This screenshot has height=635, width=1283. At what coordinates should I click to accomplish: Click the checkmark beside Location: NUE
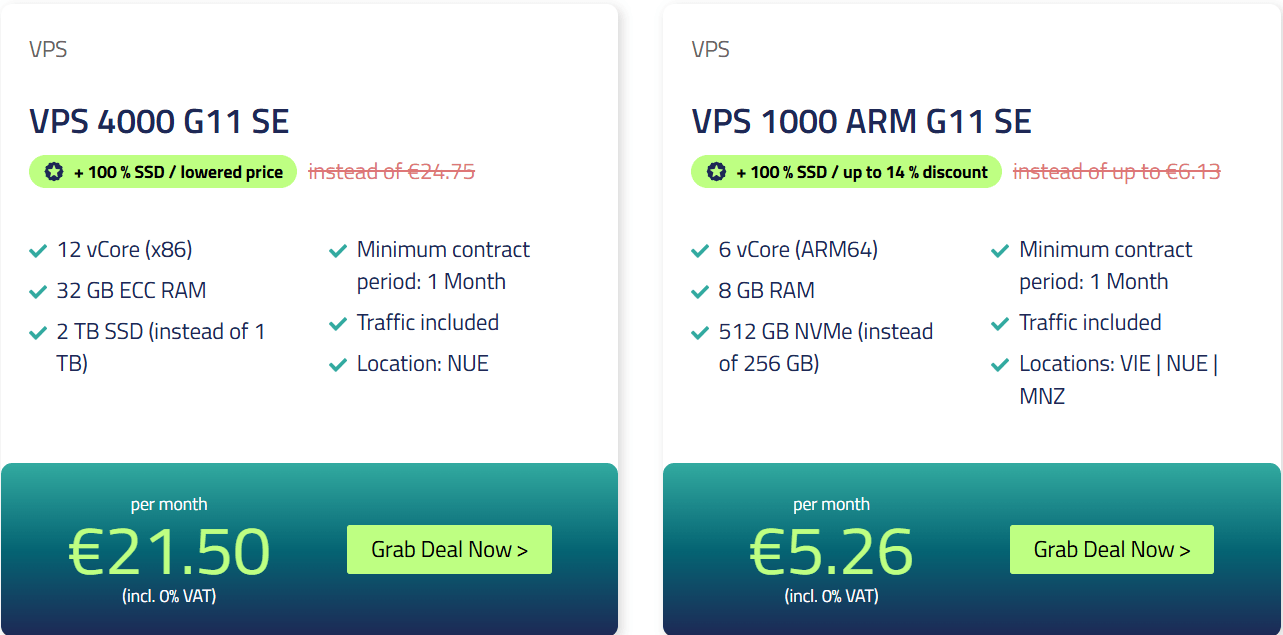pyautogui.click(x=338, y=365)
